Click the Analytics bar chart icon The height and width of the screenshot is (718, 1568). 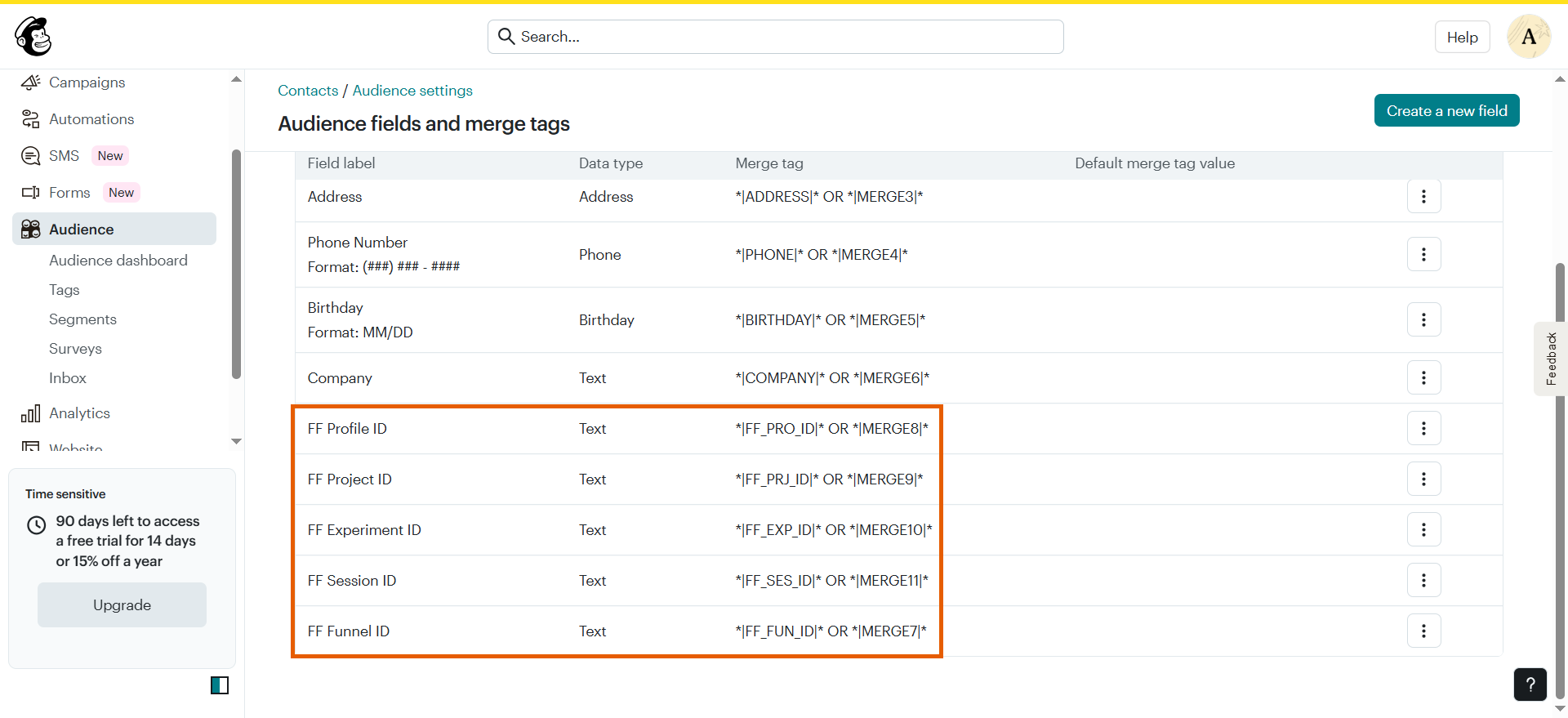(31, 413)
